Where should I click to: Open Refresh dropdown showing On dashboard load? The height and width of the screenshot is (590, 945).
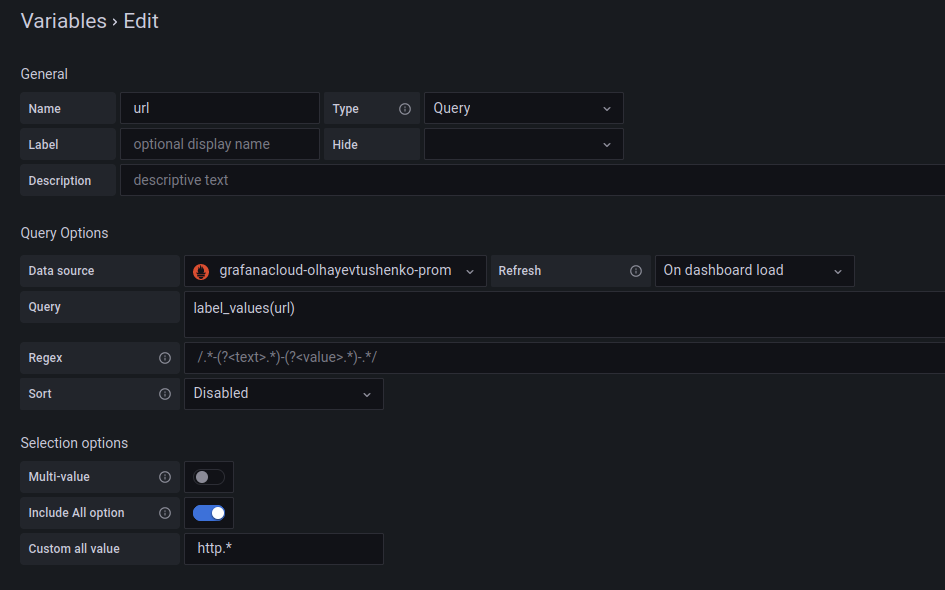tap(754, 271)
